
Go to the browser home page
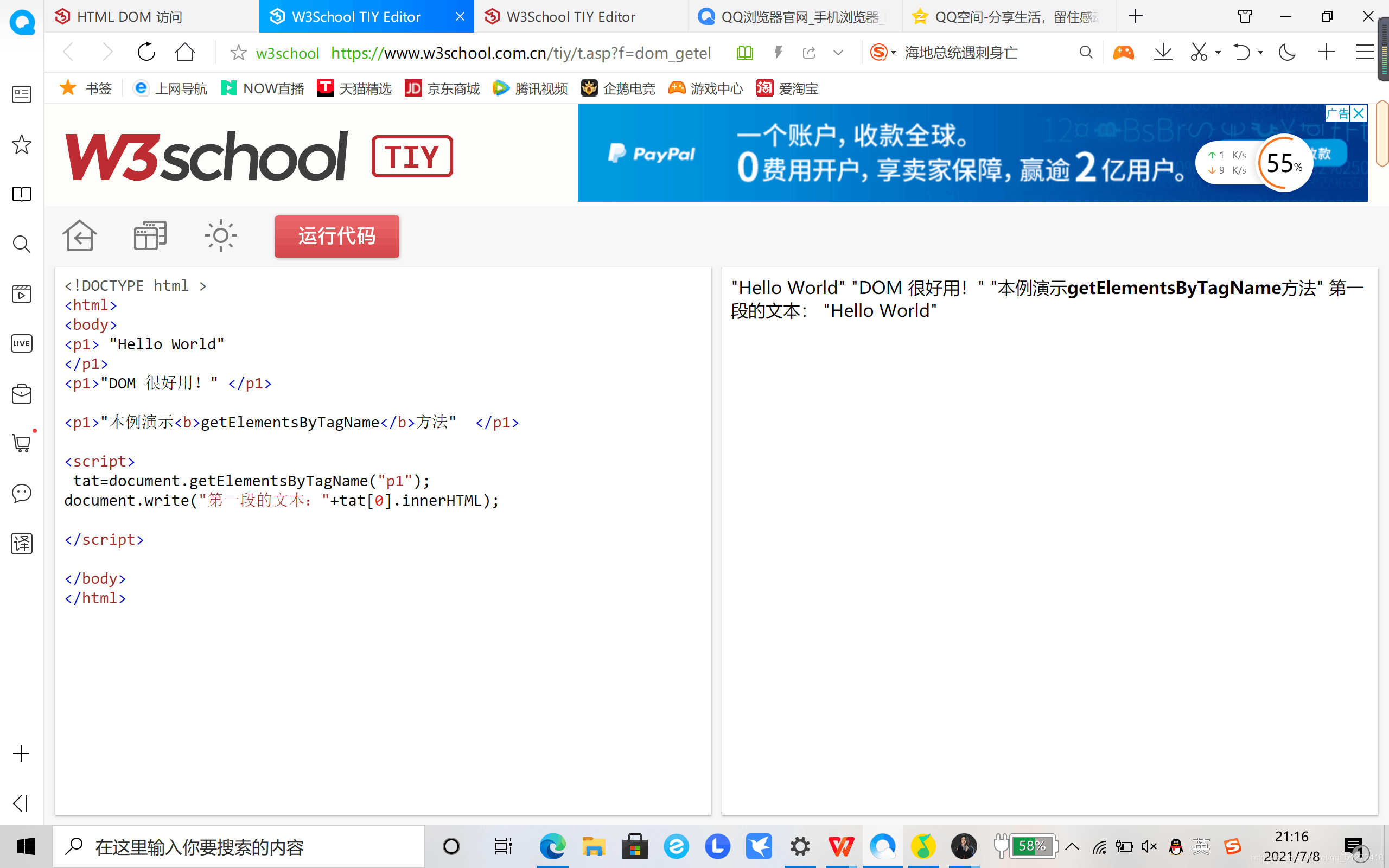(185, 52)
